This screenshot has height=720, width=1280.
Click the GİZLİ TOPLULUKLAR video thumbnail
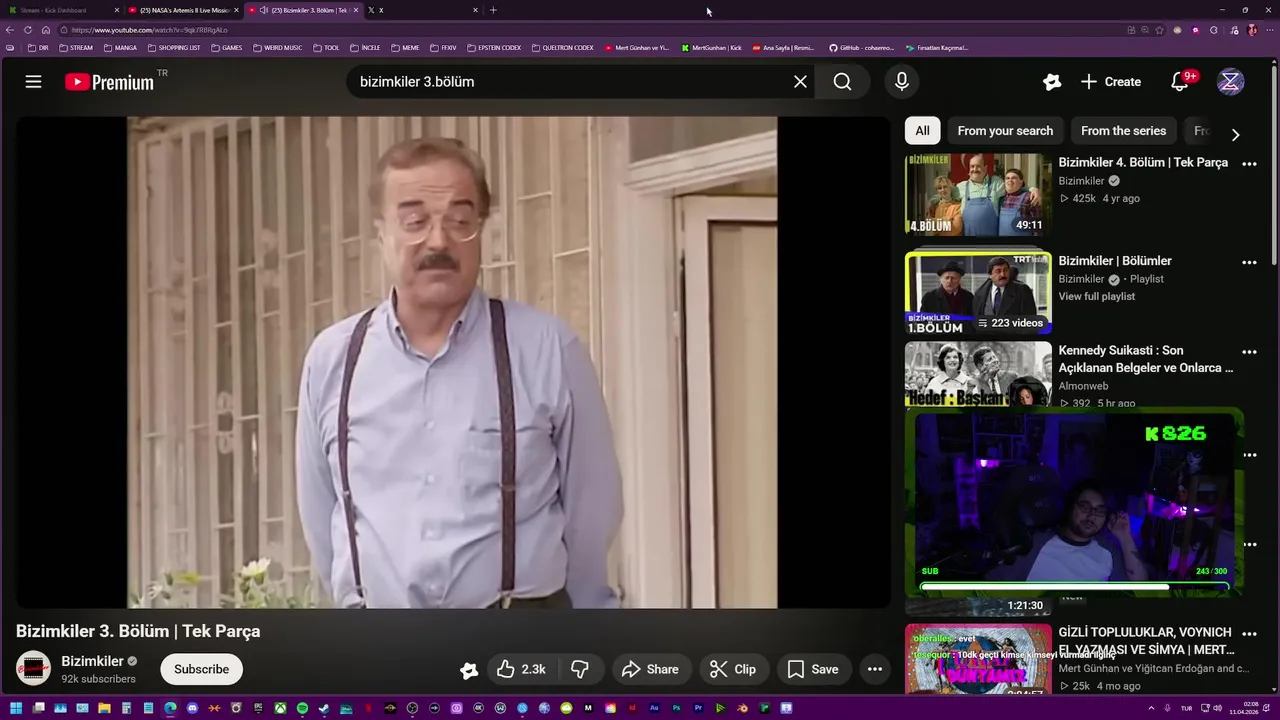click(x=978, y=659)
